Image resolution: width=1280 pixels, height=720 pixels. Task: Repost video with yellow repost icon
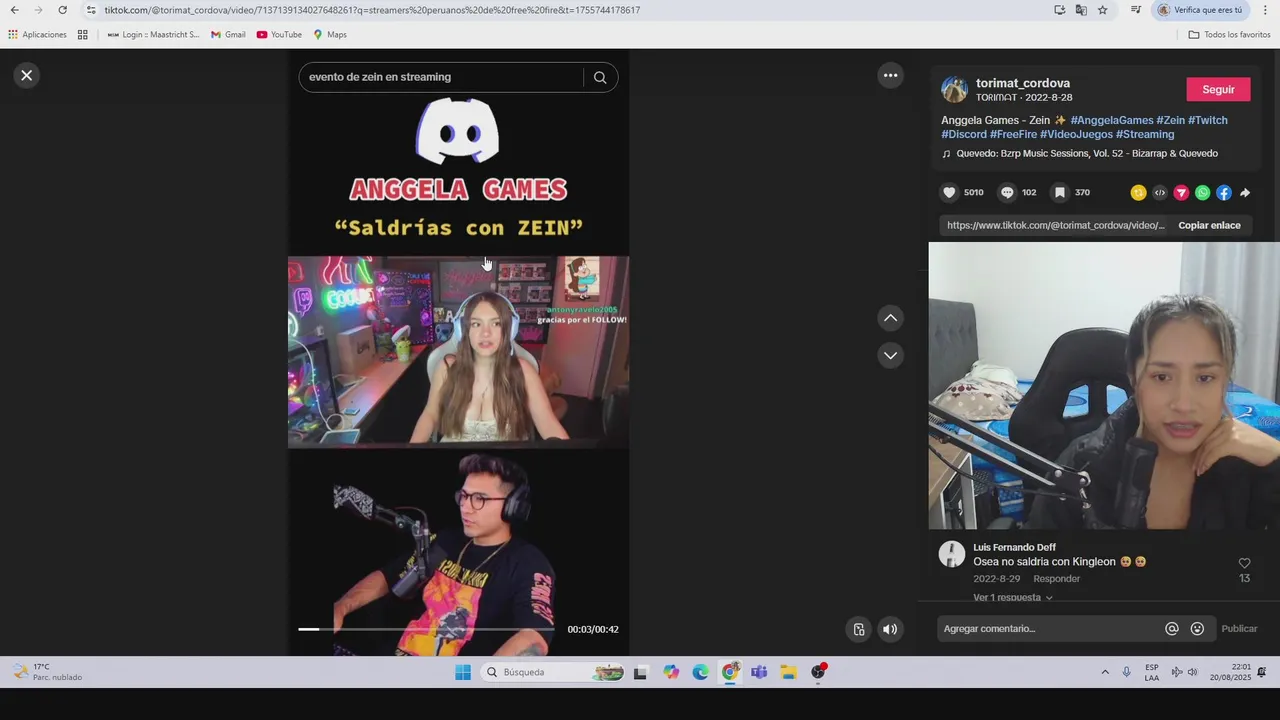[x=1138, y=193]
